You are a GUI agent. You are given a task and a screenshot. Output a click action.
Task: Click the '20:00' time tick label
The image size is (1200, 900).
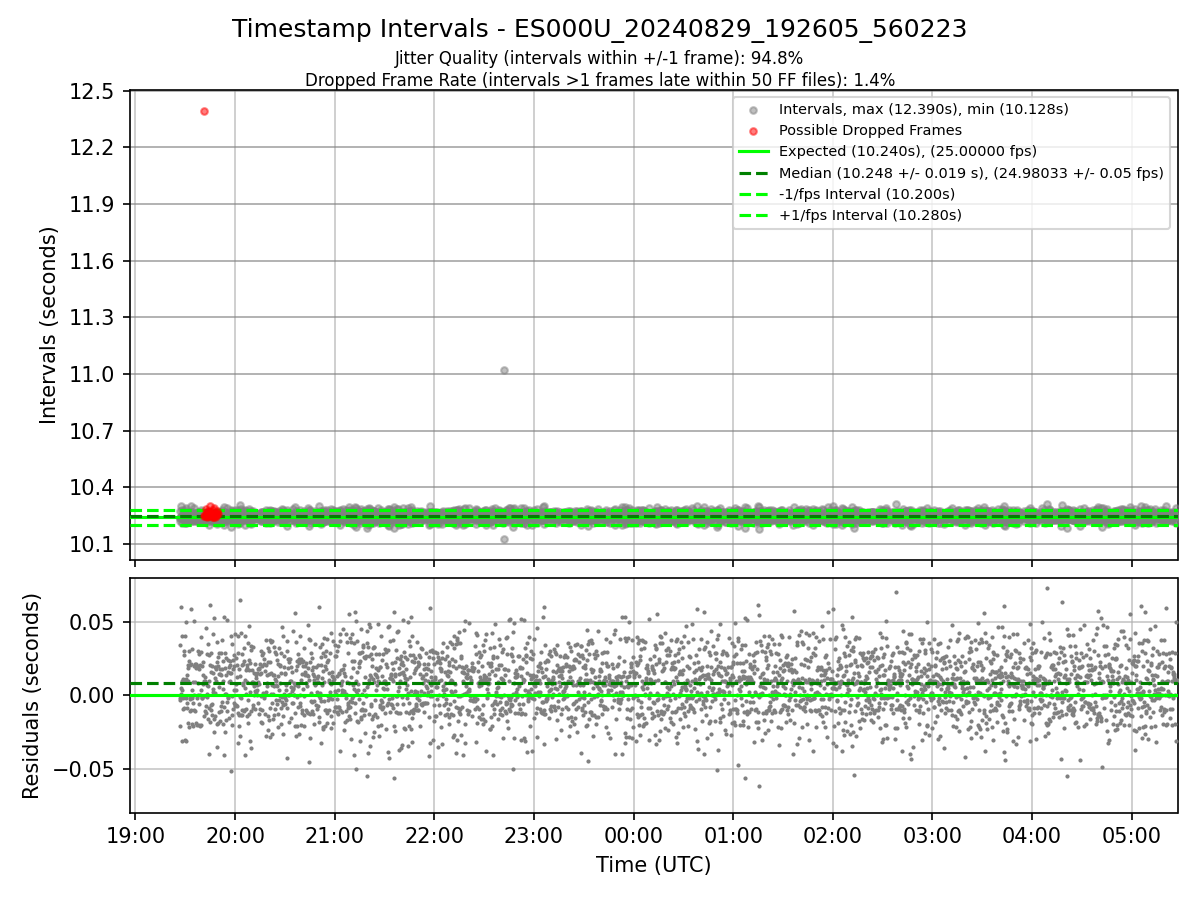click(x=235, y=835)
